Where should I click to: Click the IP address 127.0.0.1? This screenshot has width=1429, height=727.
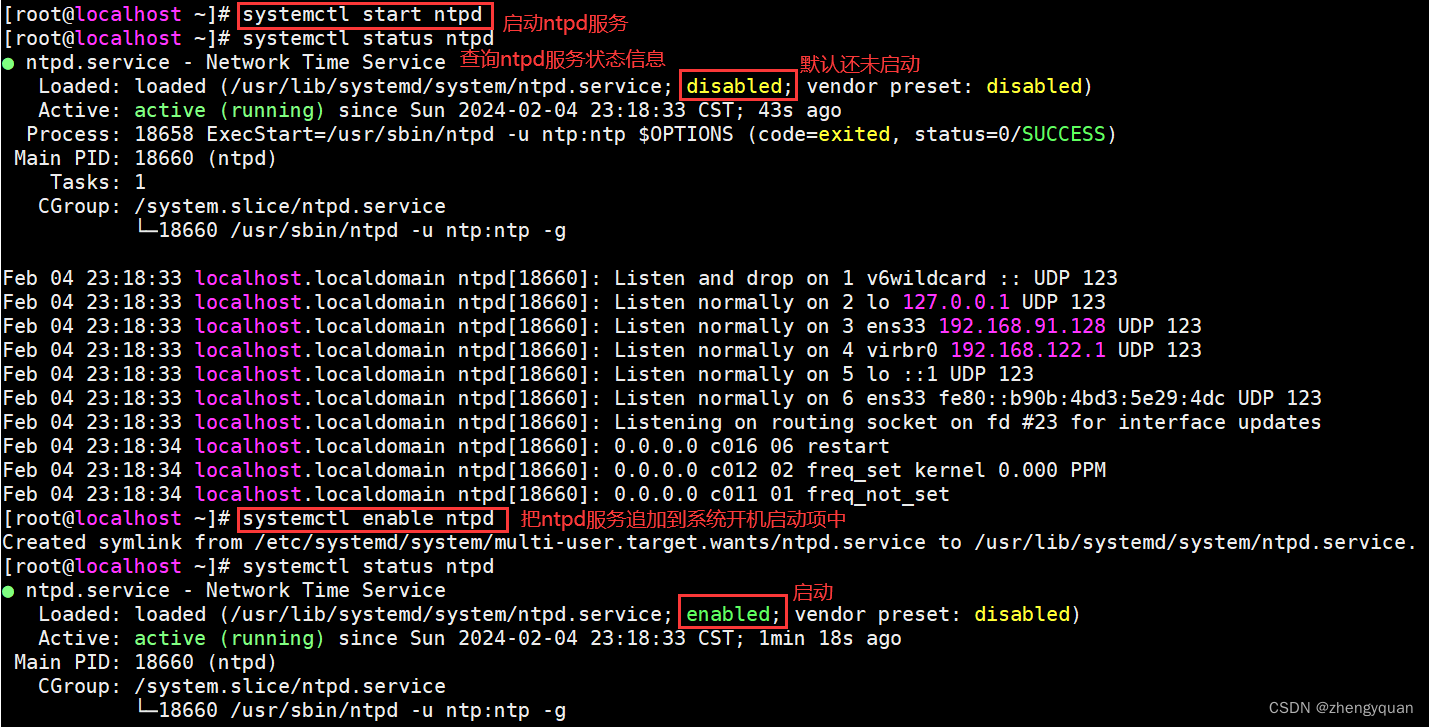pyautogui.click(x=956, y=302)
